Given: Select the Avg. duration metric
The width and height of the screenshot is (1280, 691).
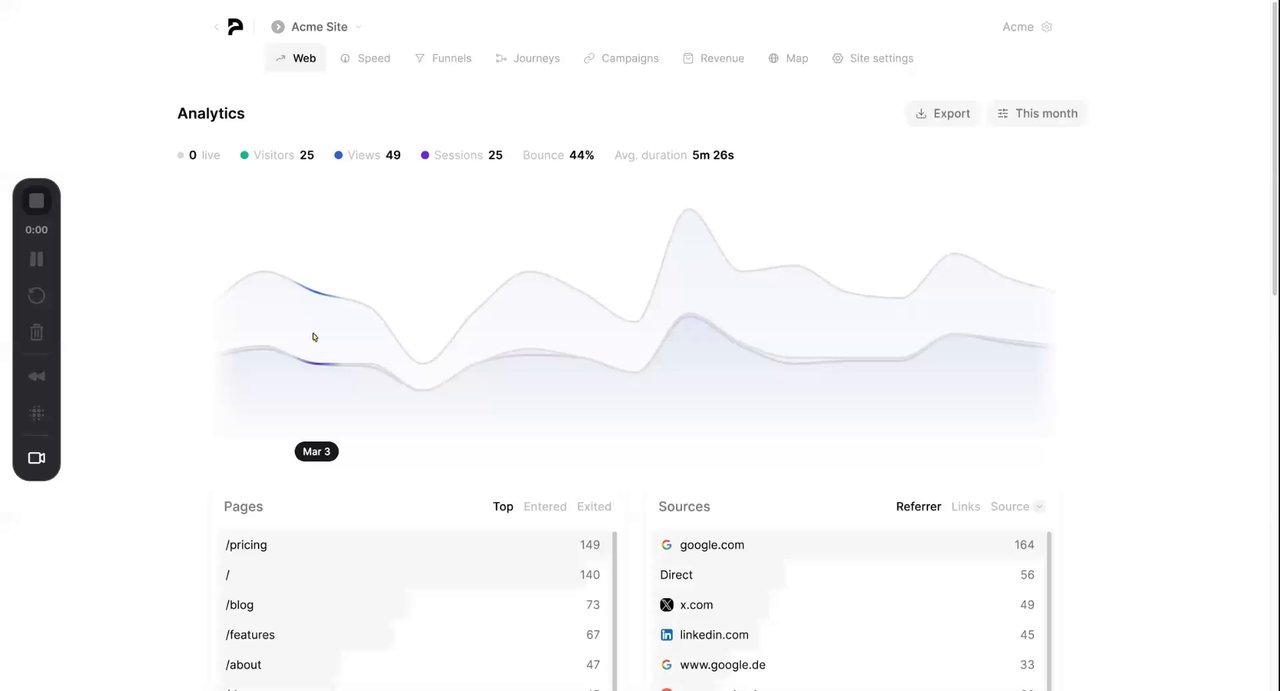Looking at the screenshot, I should (674, 155).
